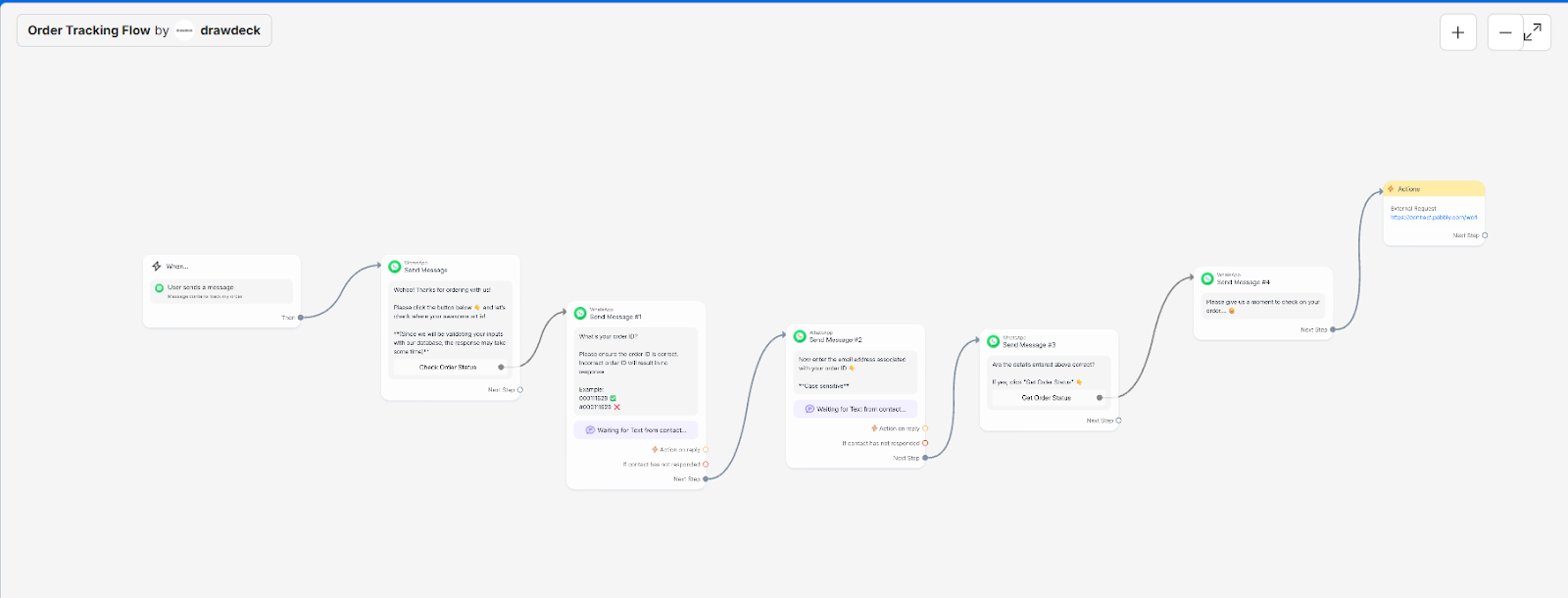Click the fullscreen expand arrows icon

1533,32
